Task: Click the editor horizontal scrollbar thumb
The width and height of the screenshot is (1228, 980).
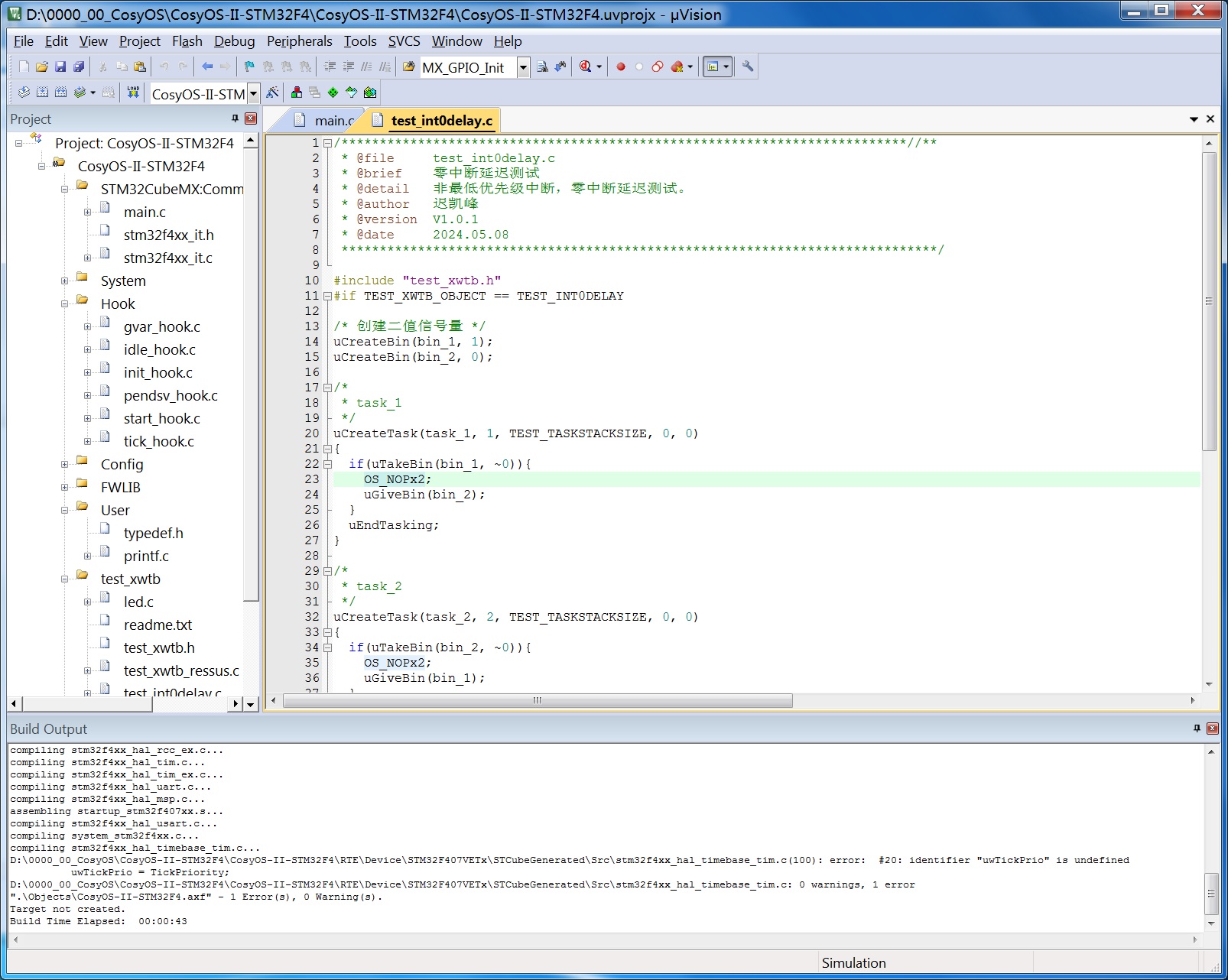Action: point(538,700)
